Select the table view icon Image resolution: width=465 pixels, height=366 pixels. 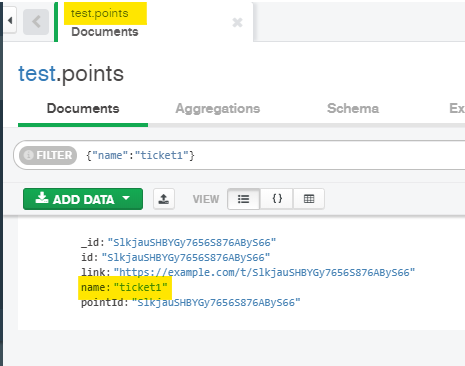tap(309, 199)
